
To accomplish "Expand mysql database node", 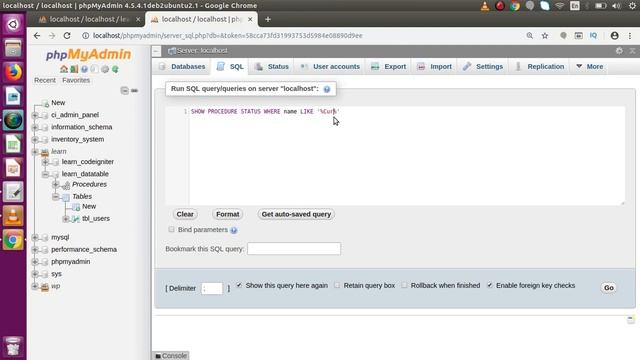I will coord(35,237).
